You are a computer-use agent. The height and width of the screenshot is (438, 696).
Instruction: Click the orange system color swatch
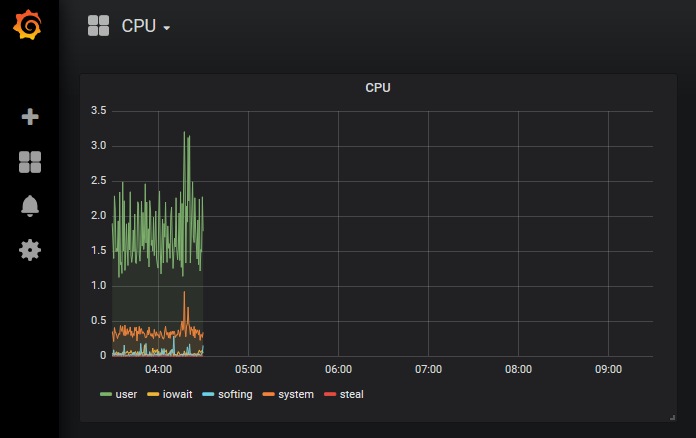tap(269, 395)
